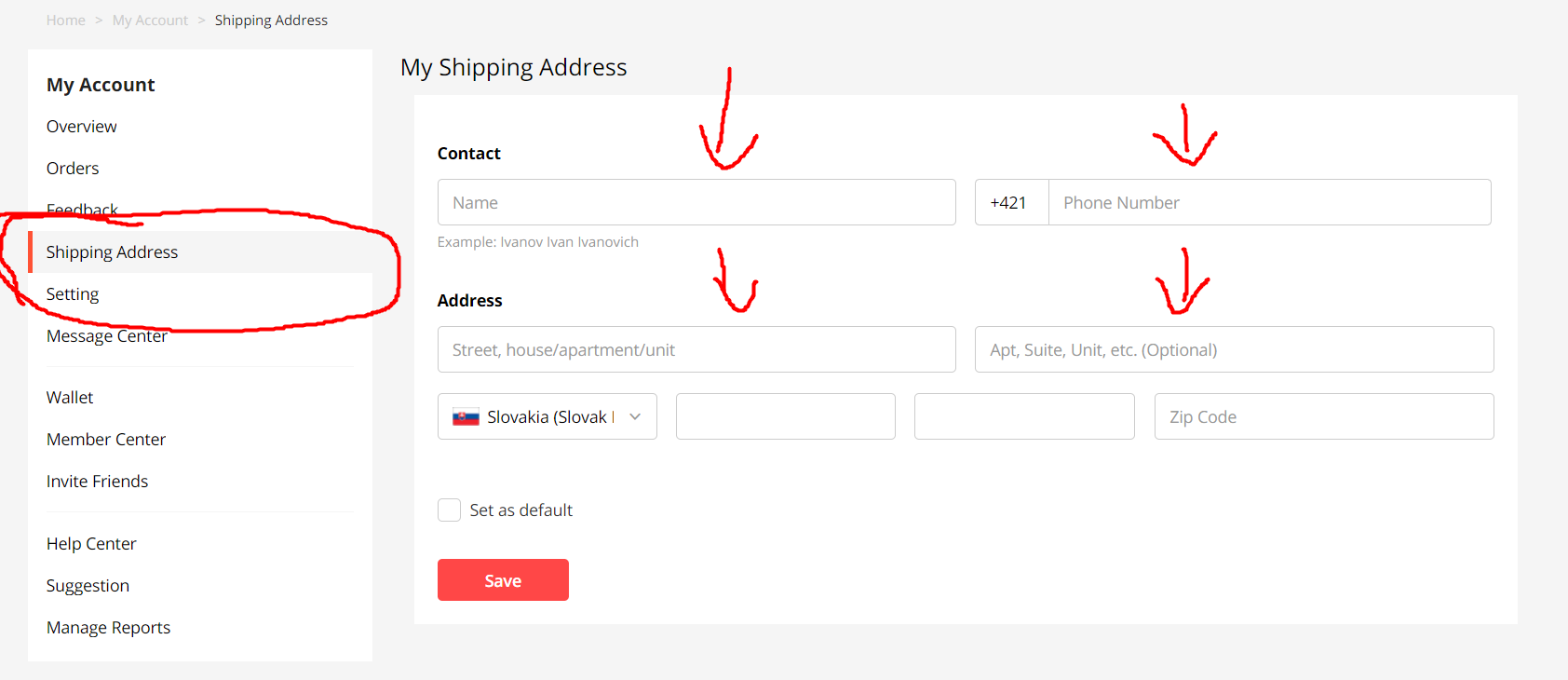Click the Zip Code field

click(1323, 417)
